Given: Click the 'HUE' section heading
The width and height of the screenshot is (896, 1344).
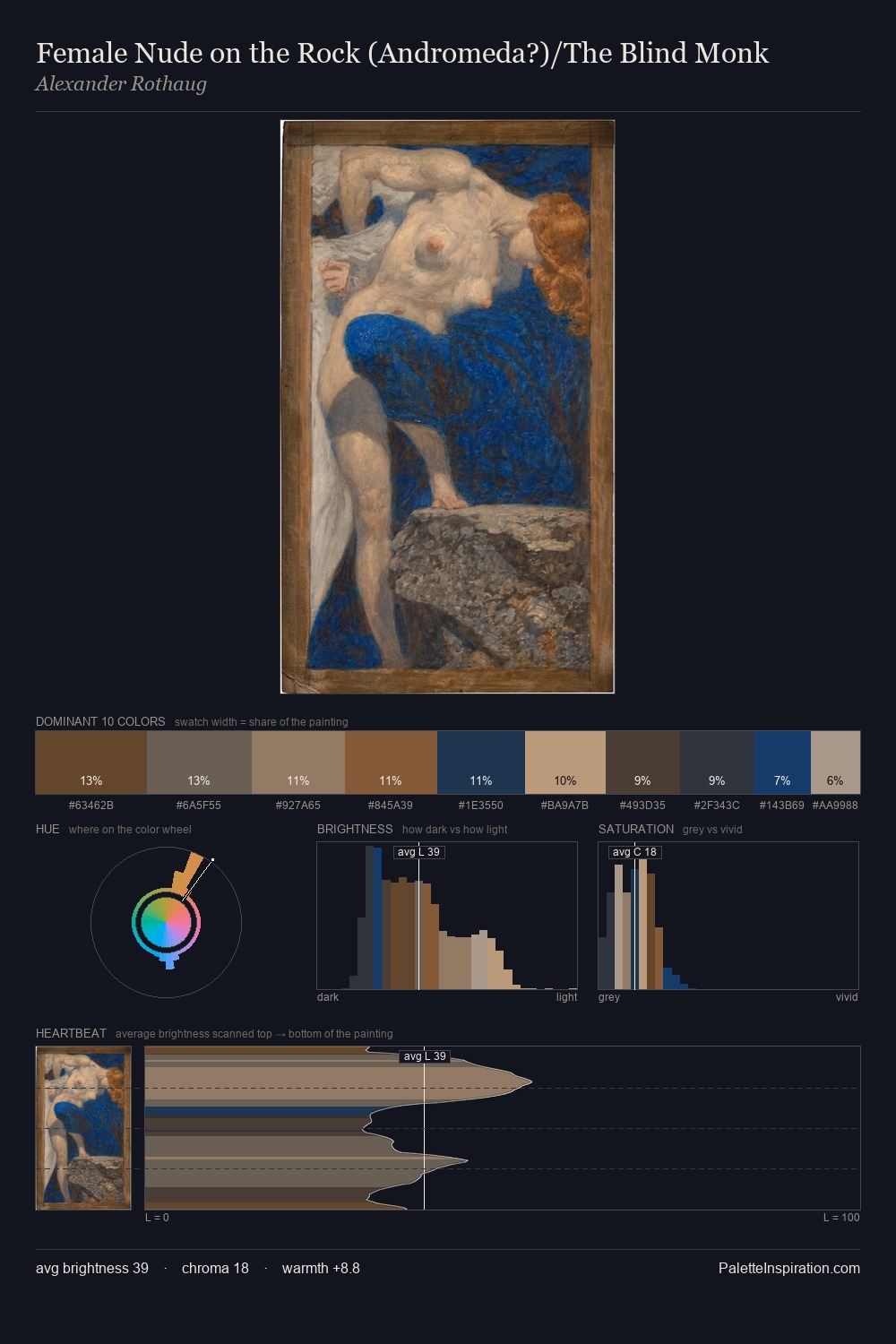Looking at the screenshot, I should click(47, 829).
